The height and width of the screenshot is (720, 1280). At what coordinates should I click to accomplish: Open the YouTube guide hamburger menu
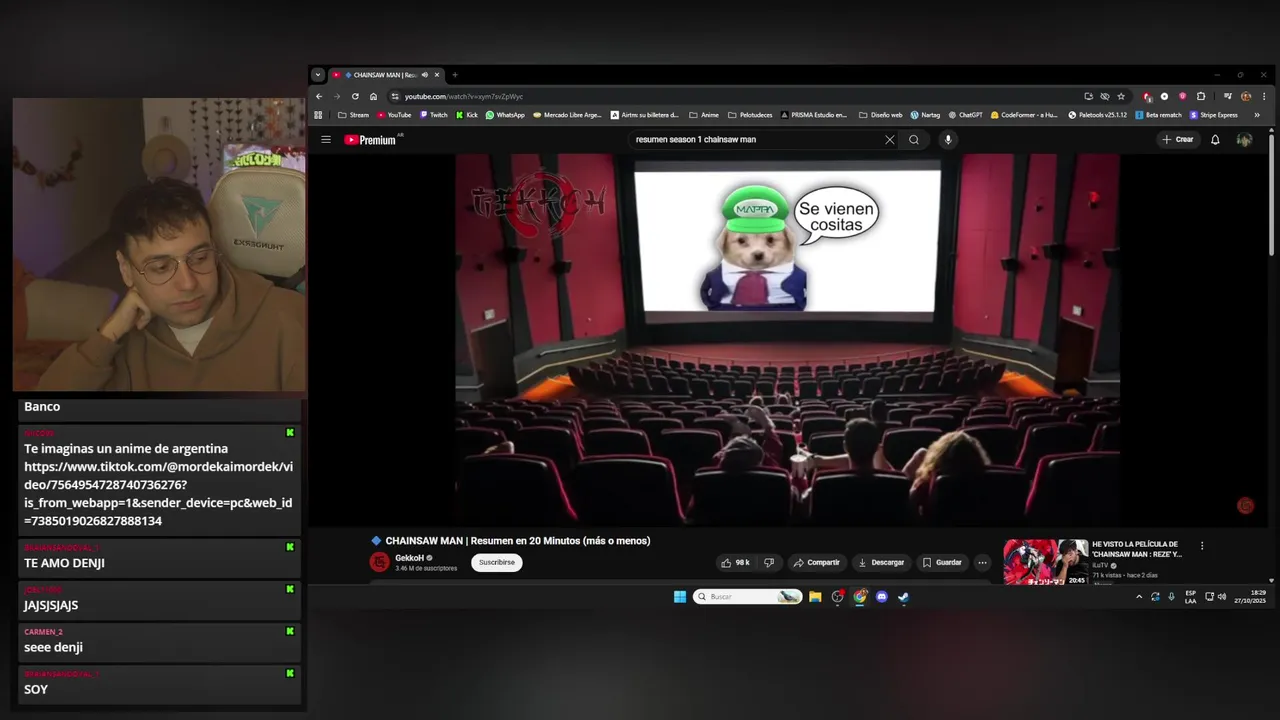coord(326,140)
